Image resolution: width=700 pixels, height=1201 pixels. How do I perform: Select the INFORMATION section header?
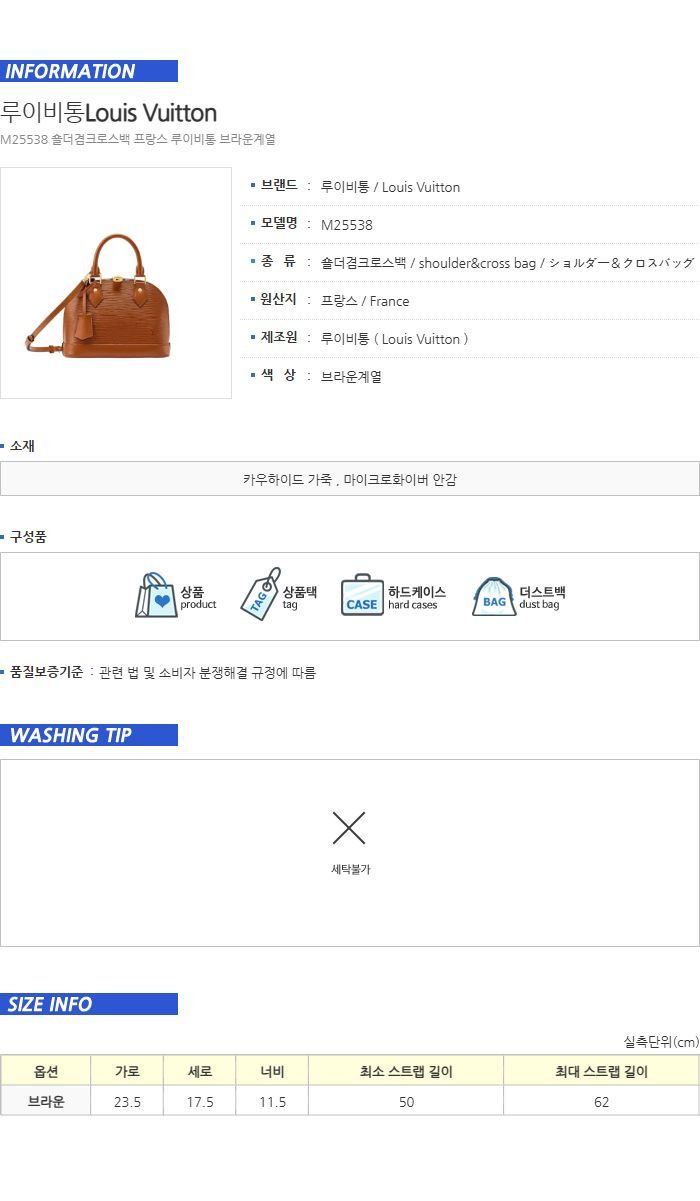[x=89, y=71]
